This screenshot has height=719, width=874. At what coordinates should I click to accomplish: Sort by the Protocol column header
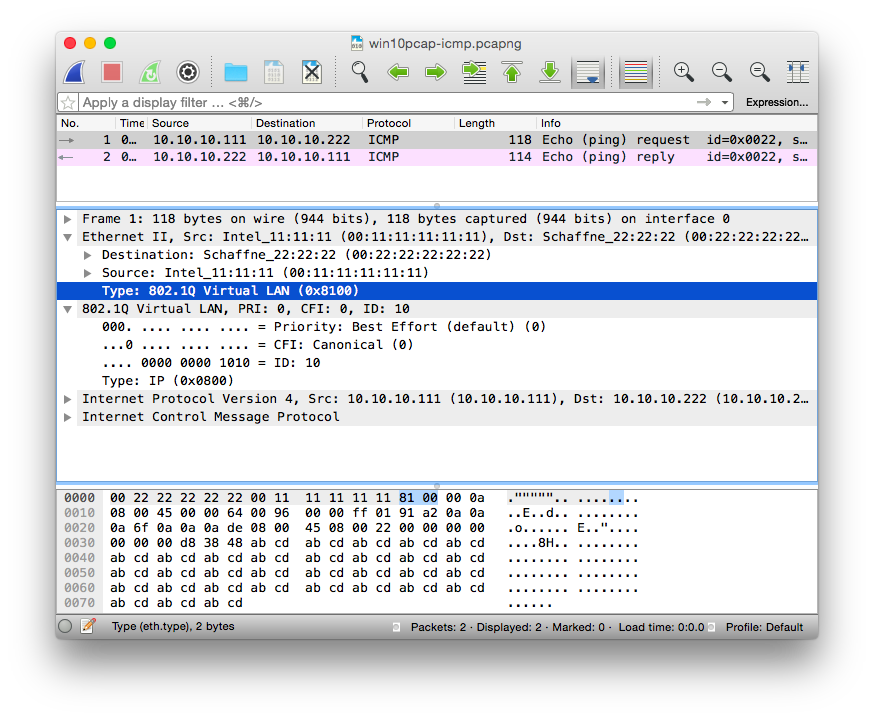(408, 123)
